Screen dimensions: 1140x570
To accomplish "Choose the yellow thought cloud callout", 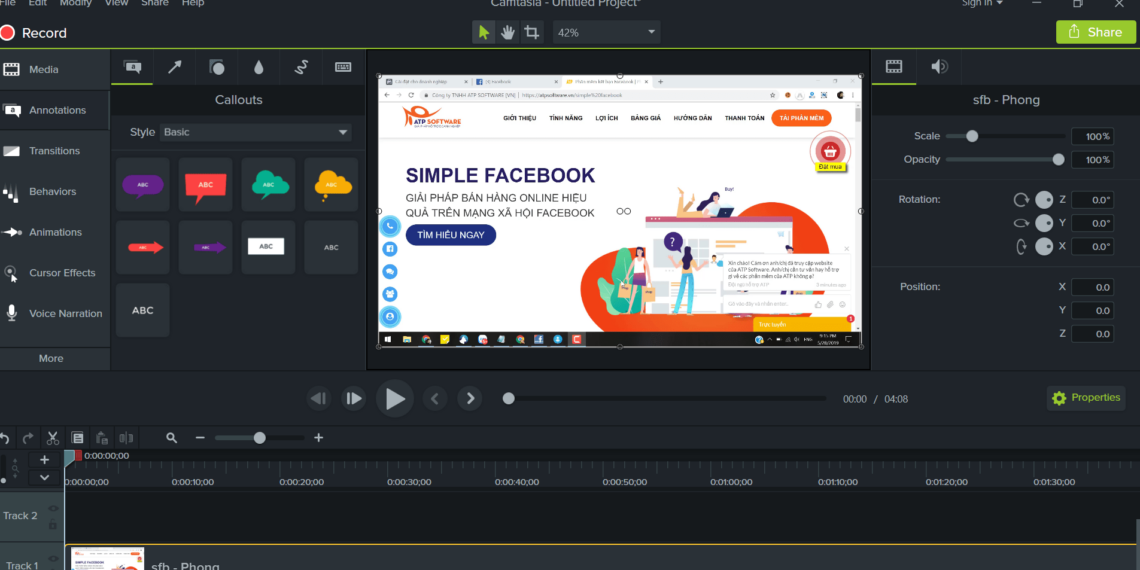I will (x=332, y=185).
